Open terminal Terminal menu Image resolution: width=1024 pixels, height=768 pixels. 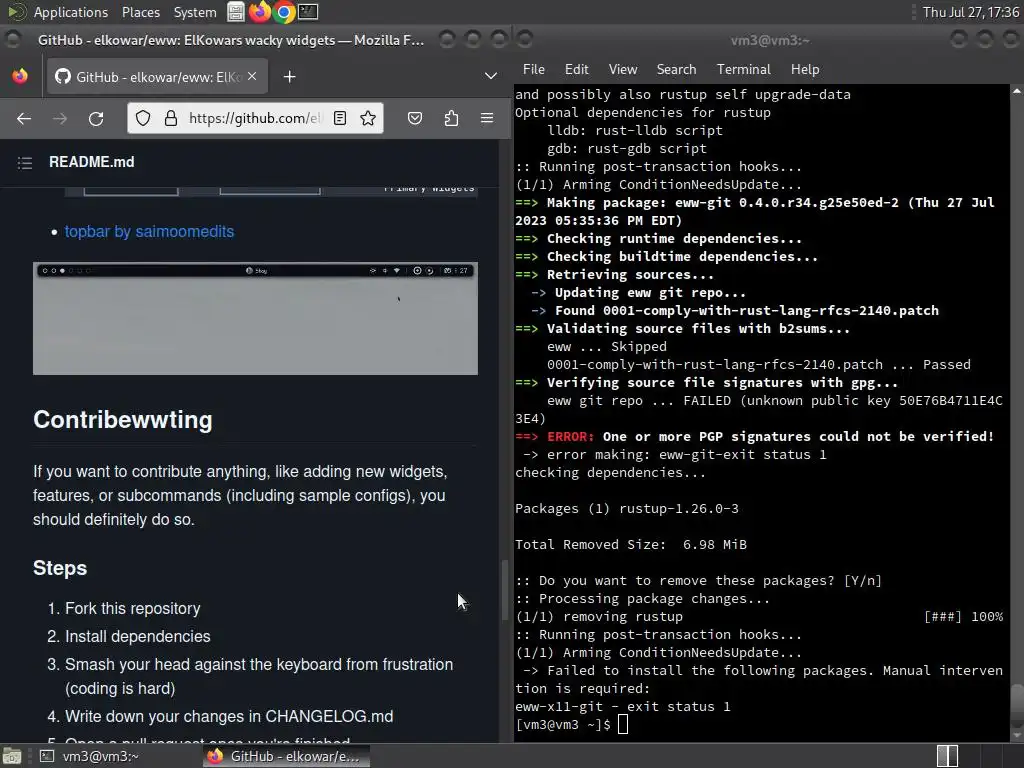coord(743,69)
